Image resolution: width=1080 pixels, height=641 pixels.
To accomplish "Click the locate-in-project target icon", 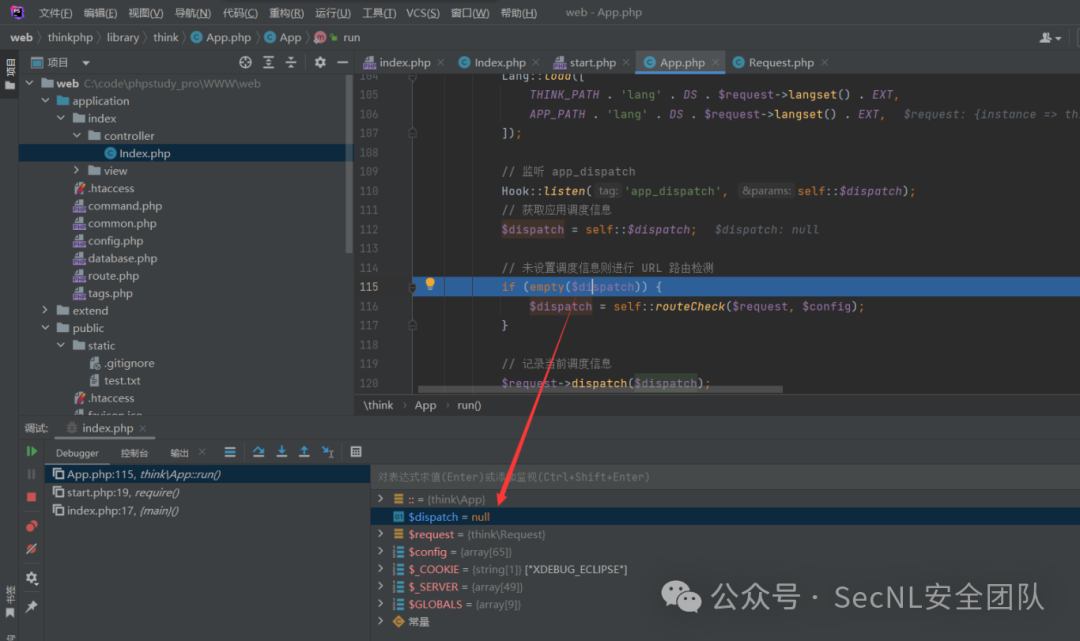I will point(245,63).
